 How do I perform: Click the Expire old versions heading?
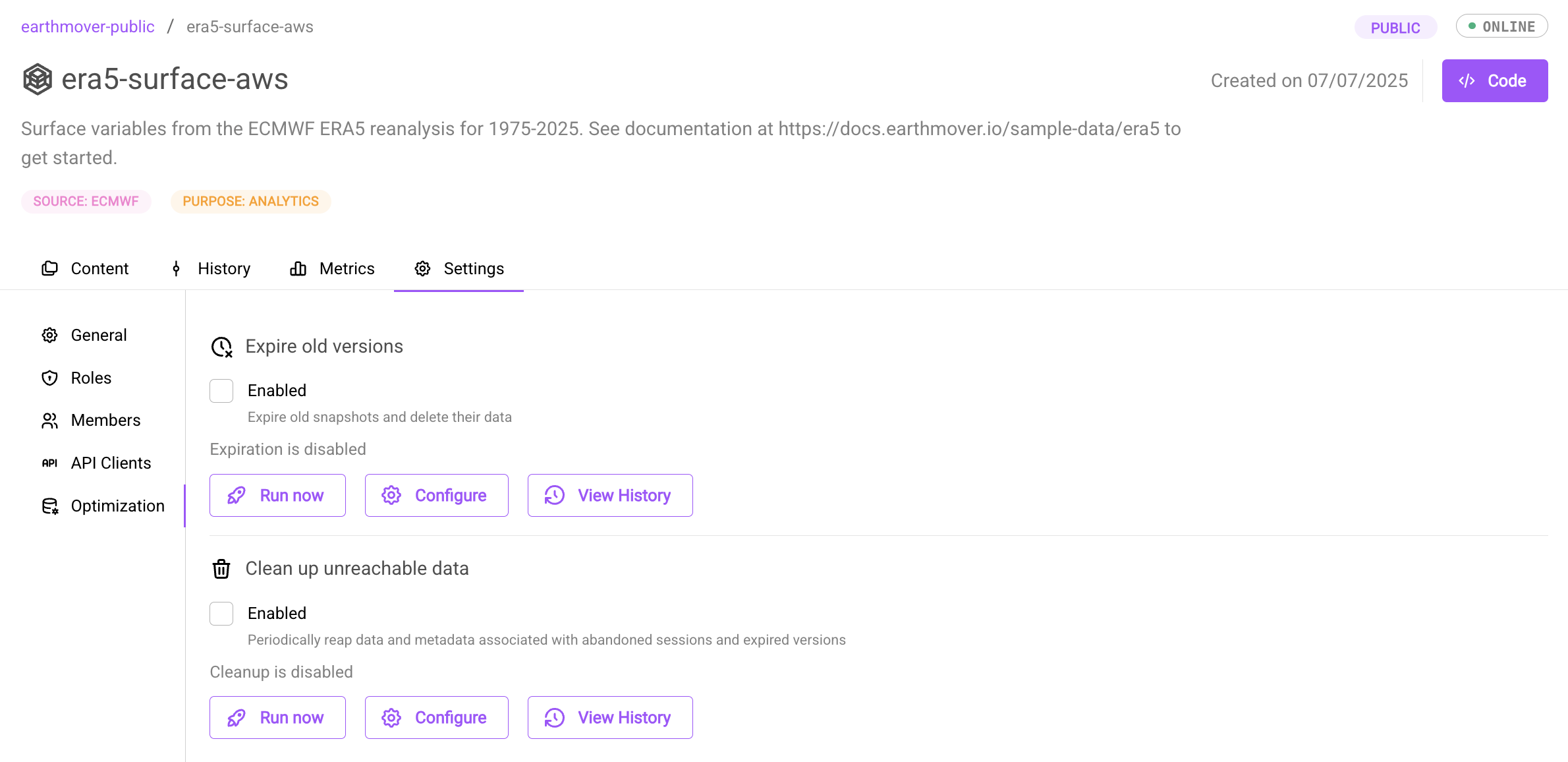click(324, 346)
